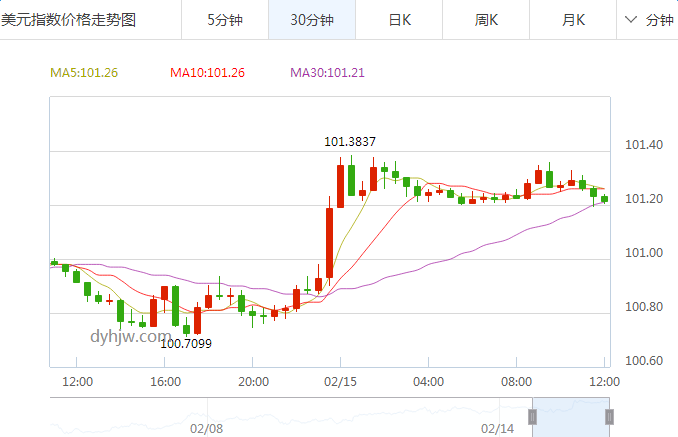
Task: Click the last green candlestick at 12:00
Action: [604, 199]
